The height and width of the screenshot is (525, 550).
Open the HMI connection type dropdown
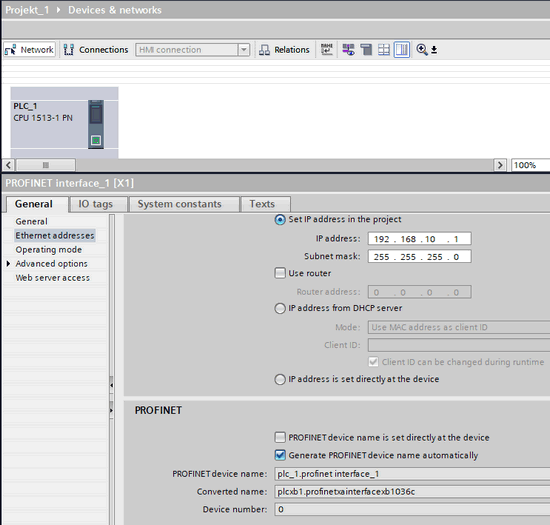[244, 50]
